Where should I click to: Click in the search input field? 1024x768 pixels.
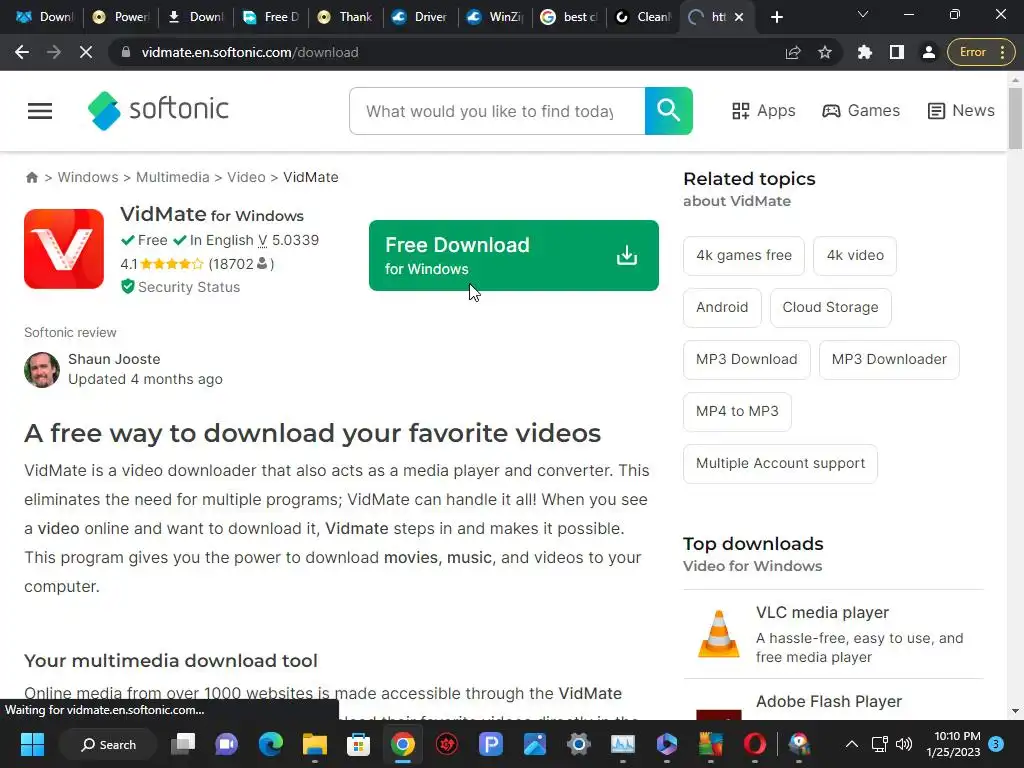[497, 111]
